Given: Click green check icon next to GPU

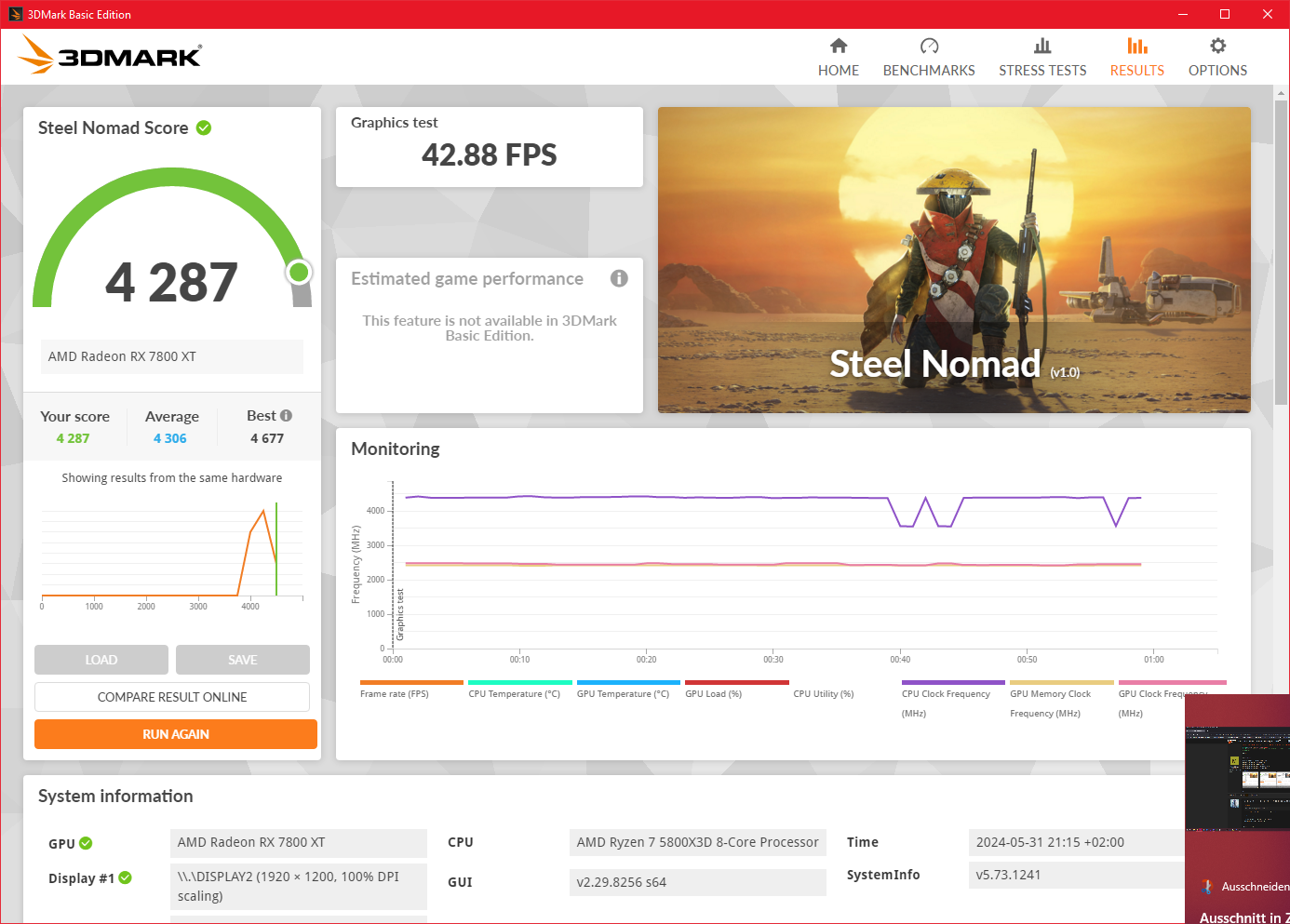Looking at the screenshot, I should pyautogui.click(x=86, y=843).
